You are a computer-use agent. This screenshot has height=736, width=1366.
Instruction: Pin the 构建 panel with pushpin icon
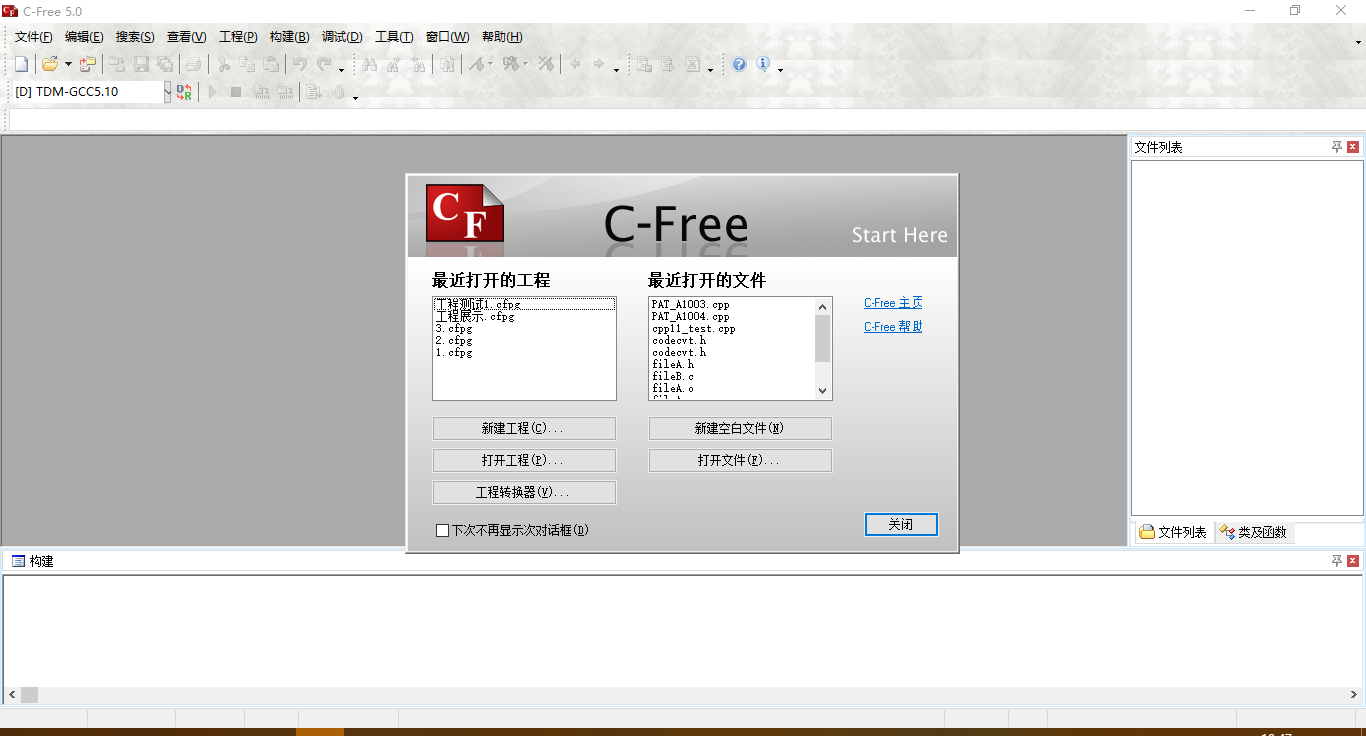pos(1336,561)
